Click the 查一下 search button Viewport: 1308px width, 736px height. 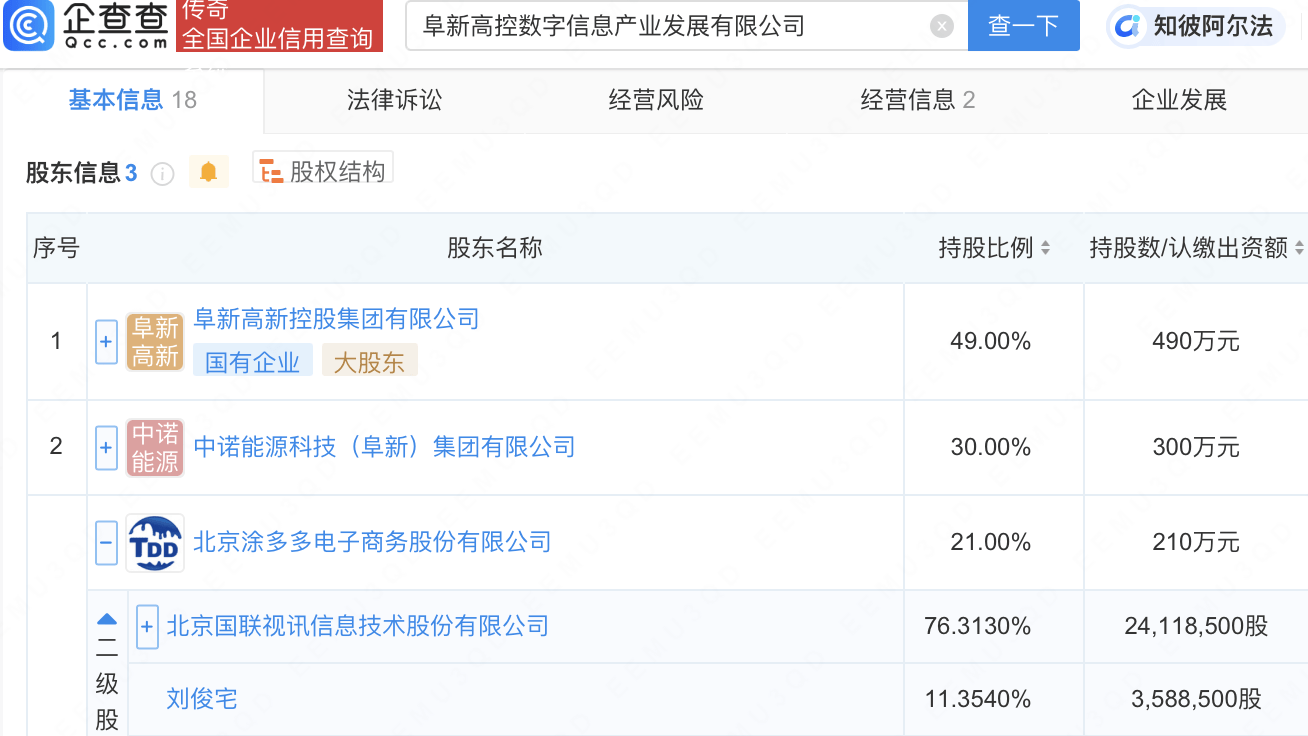1024,26
